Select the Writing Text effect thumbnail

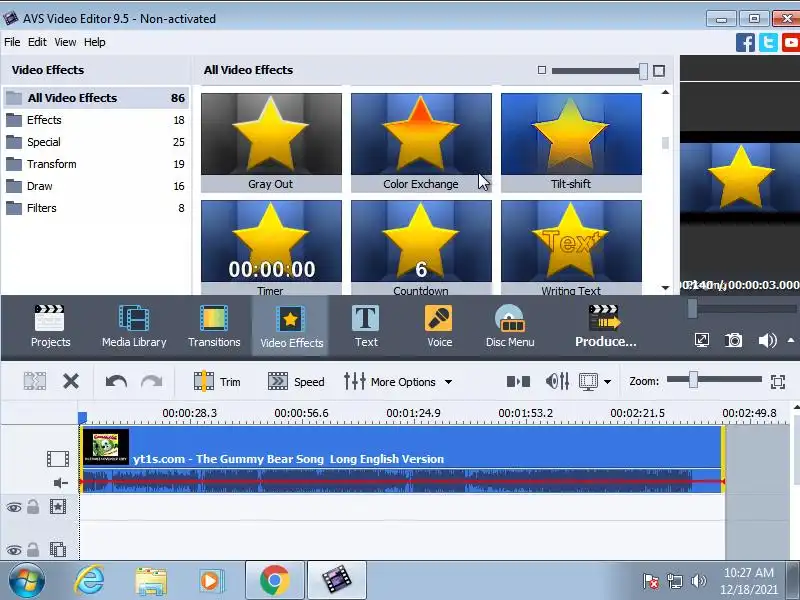(x=571, y=247)
